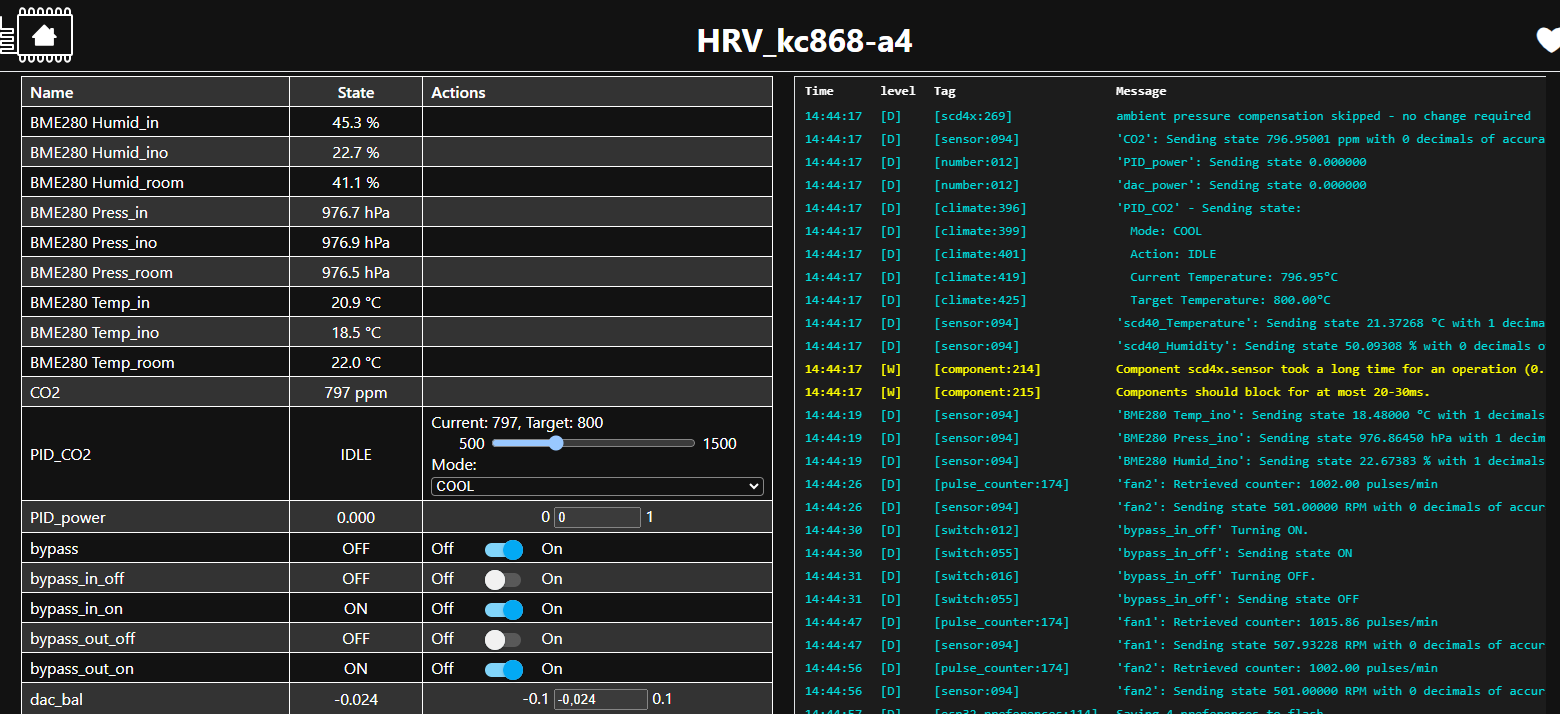Select BME280 Press_ino row name

(x=94, y=242)
